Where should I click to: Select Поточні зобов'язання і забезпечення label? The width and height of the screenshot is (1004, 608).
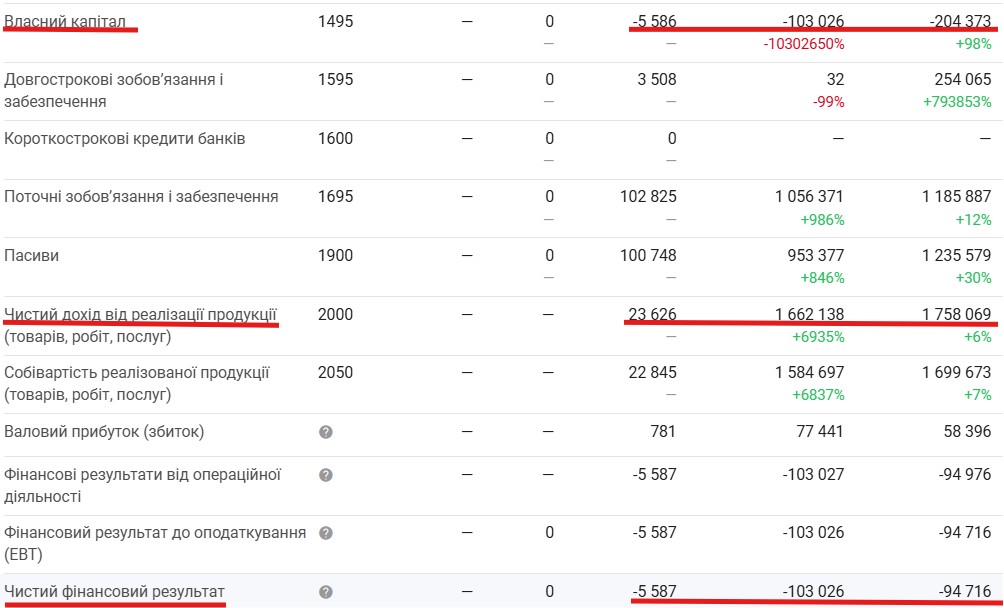tap(141, 196)
